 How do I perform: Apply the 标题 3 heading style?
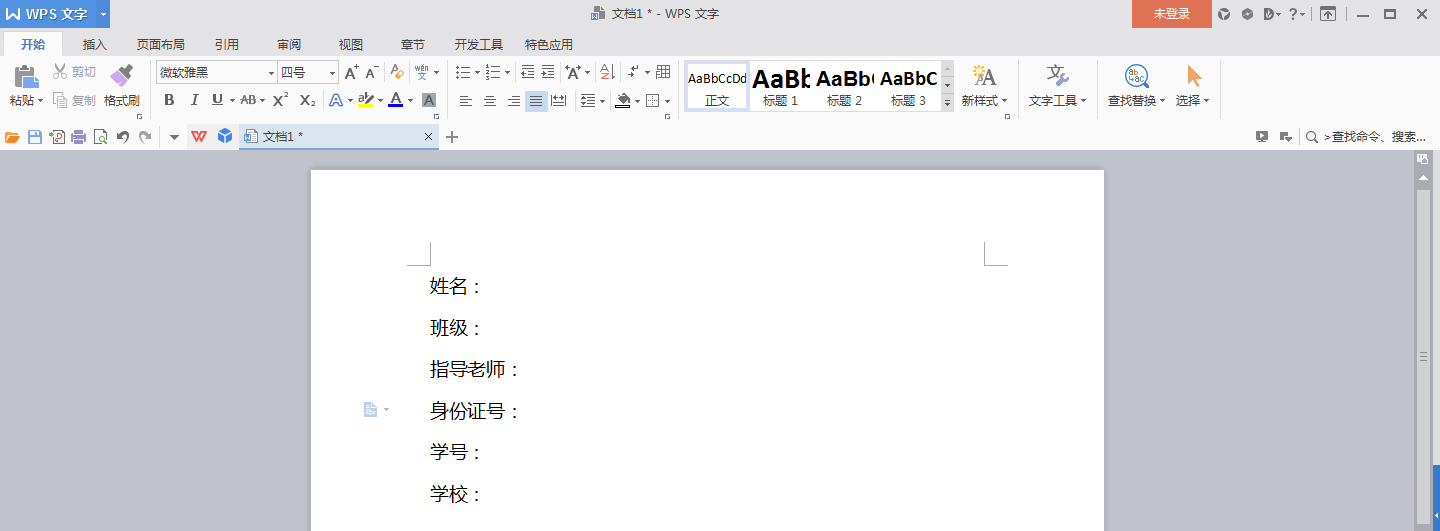908,86
